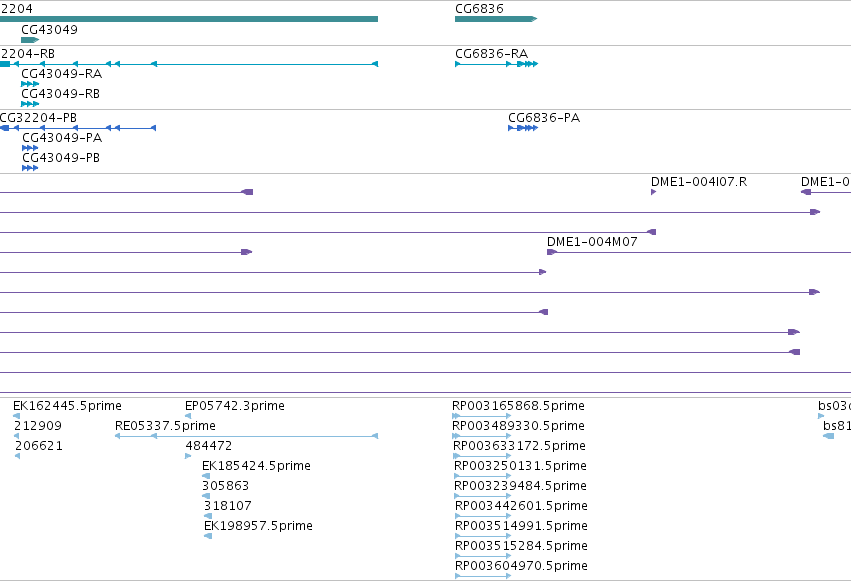Click the CG43049-PB protein arrows
Screen dimensions: 851x581
[x=30, y=168]
